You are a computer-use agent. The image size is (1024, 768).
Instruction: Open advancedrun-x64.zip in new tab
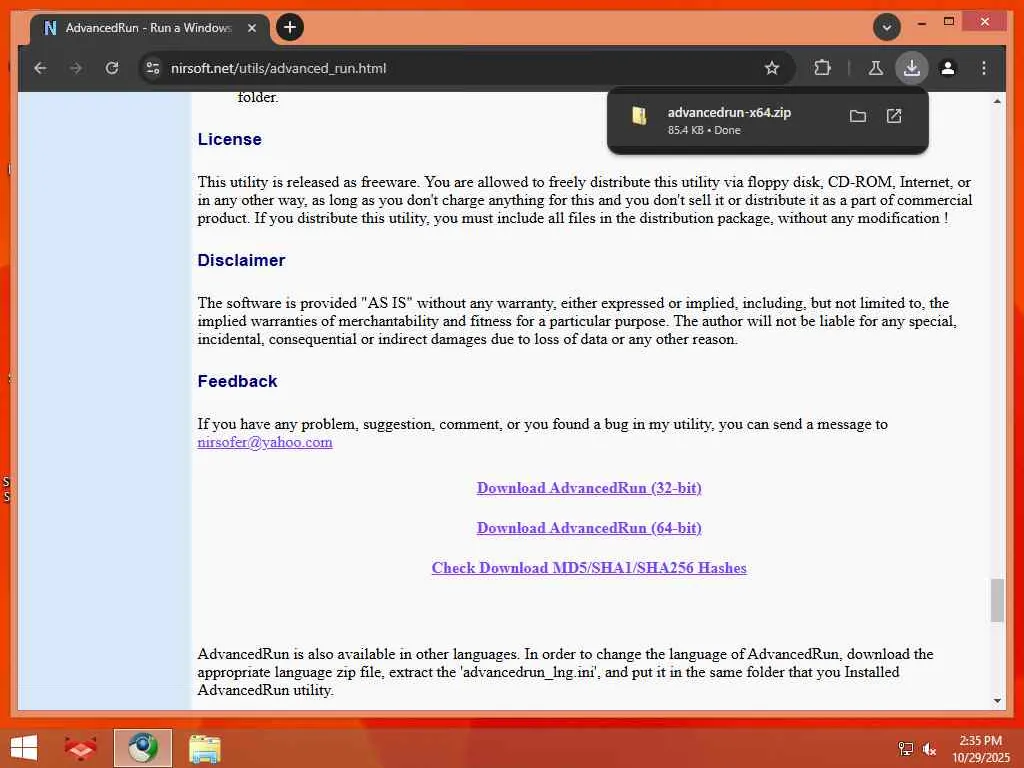(894, 116)
